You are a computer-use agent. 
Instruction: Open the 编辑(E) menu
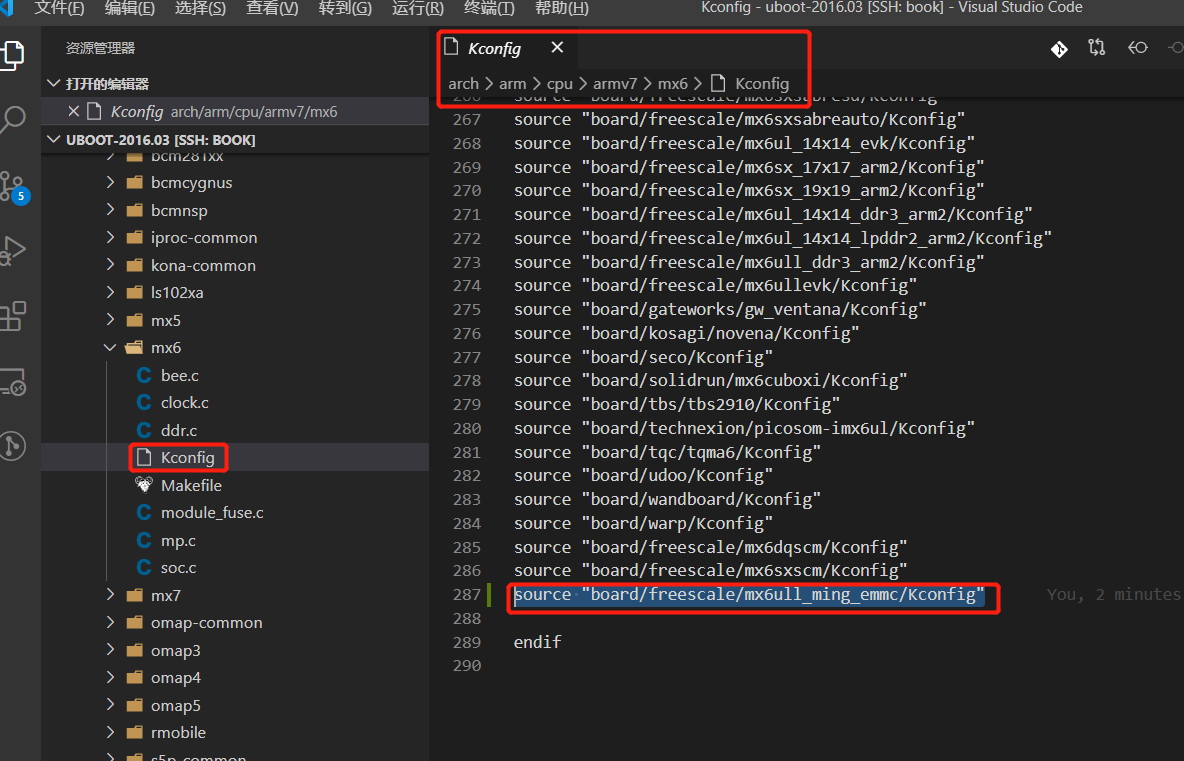tap(129, 8)
